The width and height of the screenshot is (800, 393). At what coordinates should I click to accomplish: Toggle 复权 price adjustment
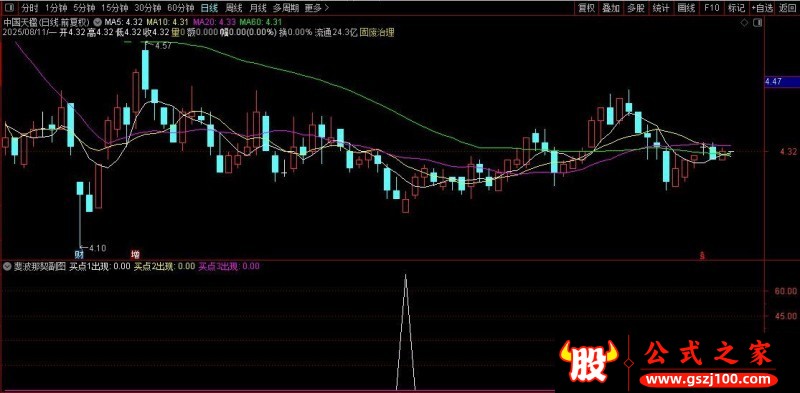[587, 8]
